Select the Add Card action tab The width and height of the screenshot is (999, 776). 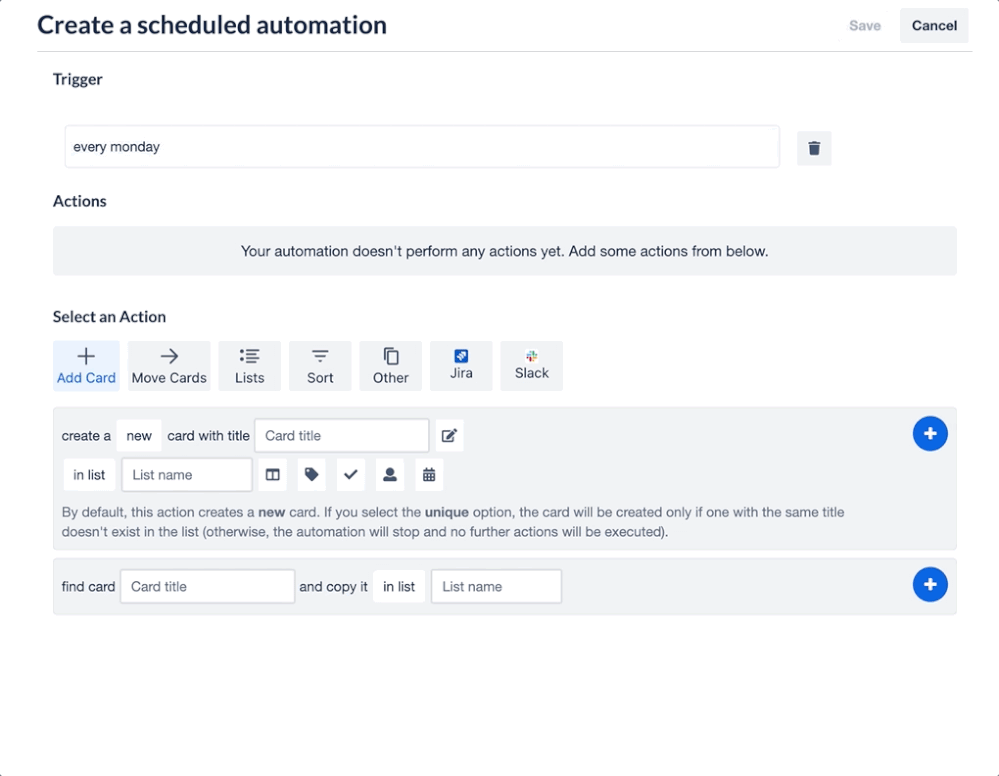tap(86, 366)
